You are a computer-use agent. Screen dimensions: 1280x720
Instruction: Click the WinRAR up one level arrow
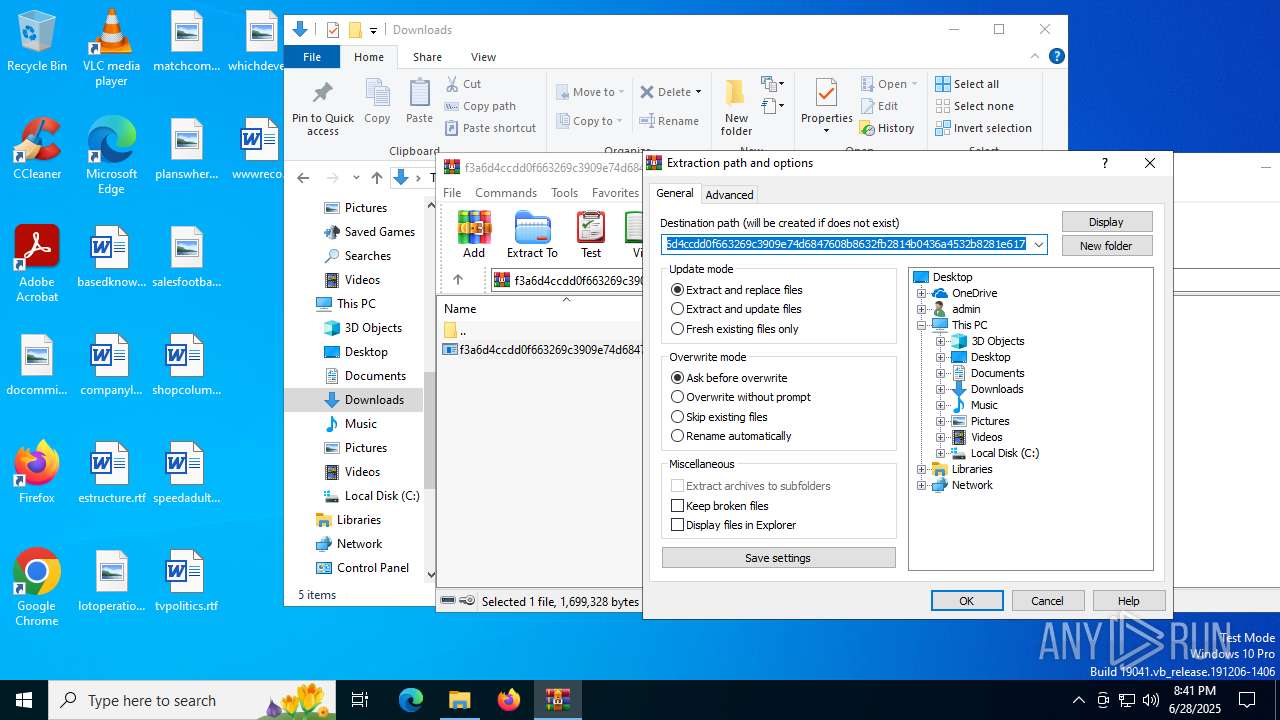[458, 280]
